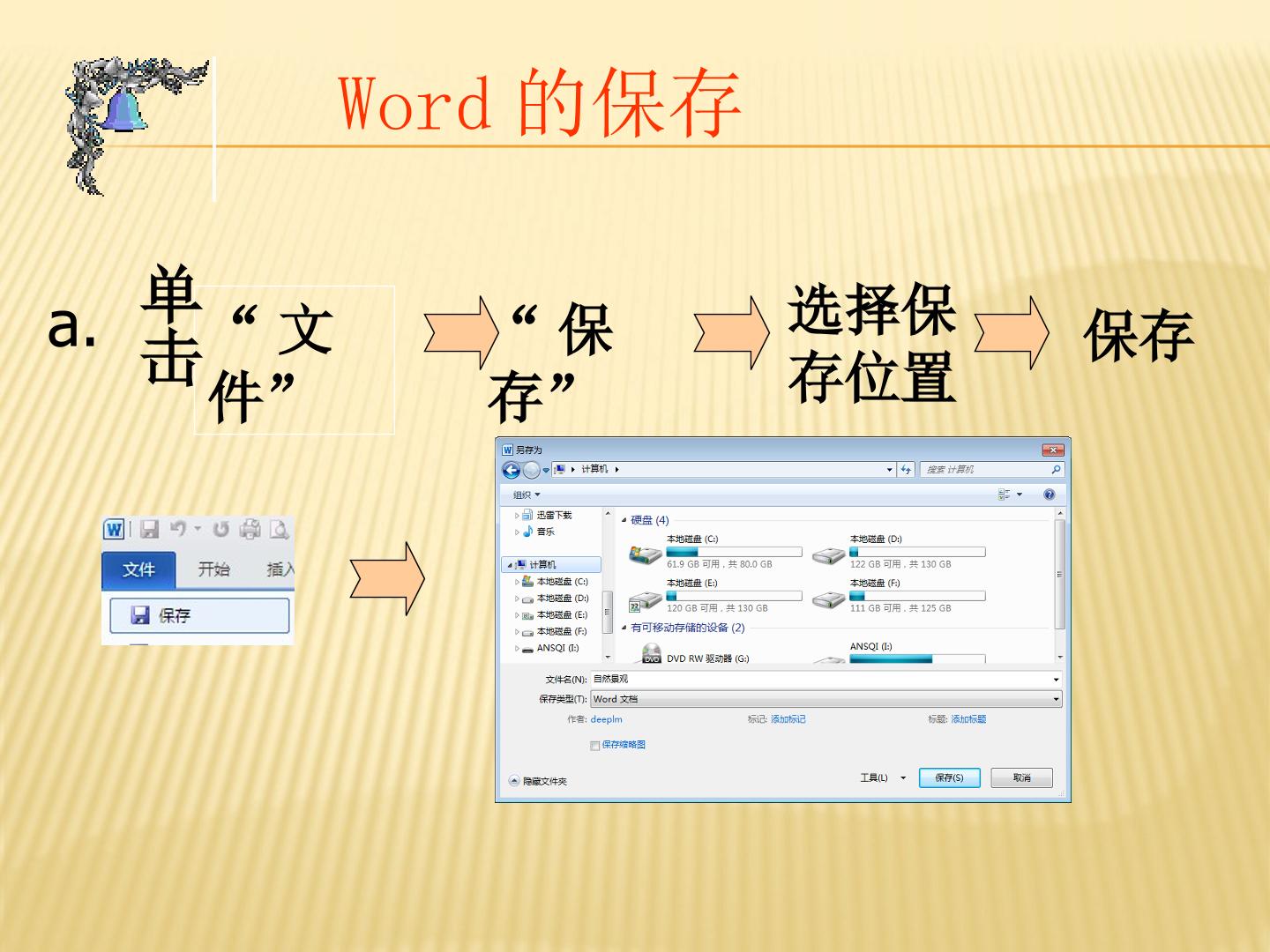Open the 保存类型 Word 文档 dropdown
The width and height of the screenshot is (1270, 952).
coord(825,699)
